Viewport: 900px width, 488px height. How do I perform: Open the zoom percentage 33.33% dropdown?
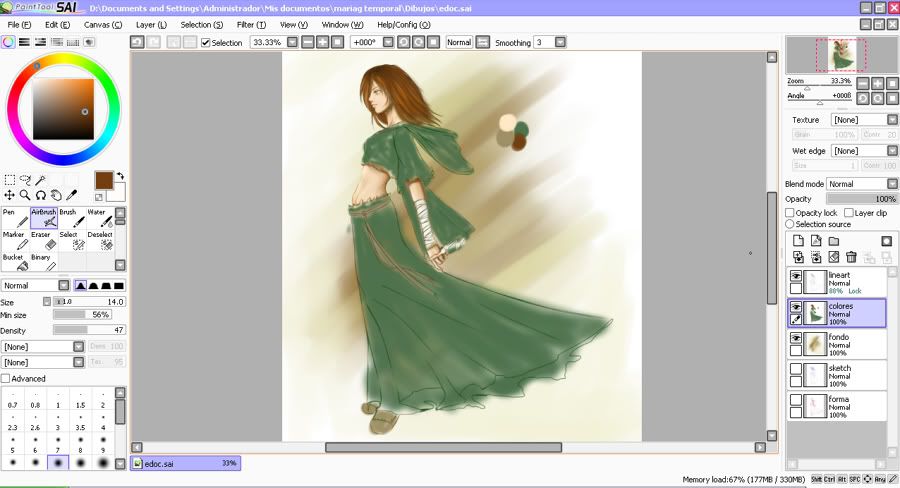292,42
